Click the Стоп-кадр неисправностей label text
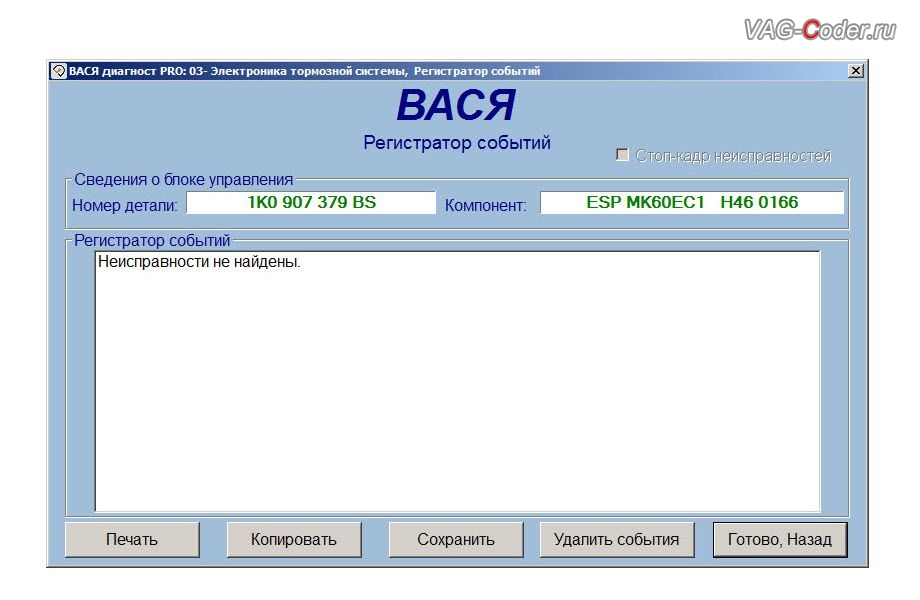920x600 pixels. pyautogui.click(x=733, y=155)
